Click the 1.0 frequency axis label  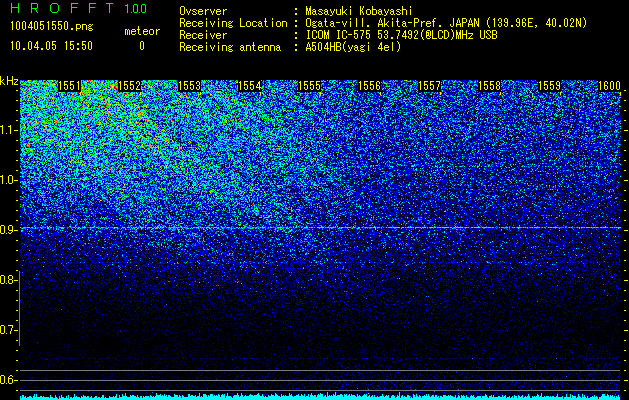click(x=9, y=181)
